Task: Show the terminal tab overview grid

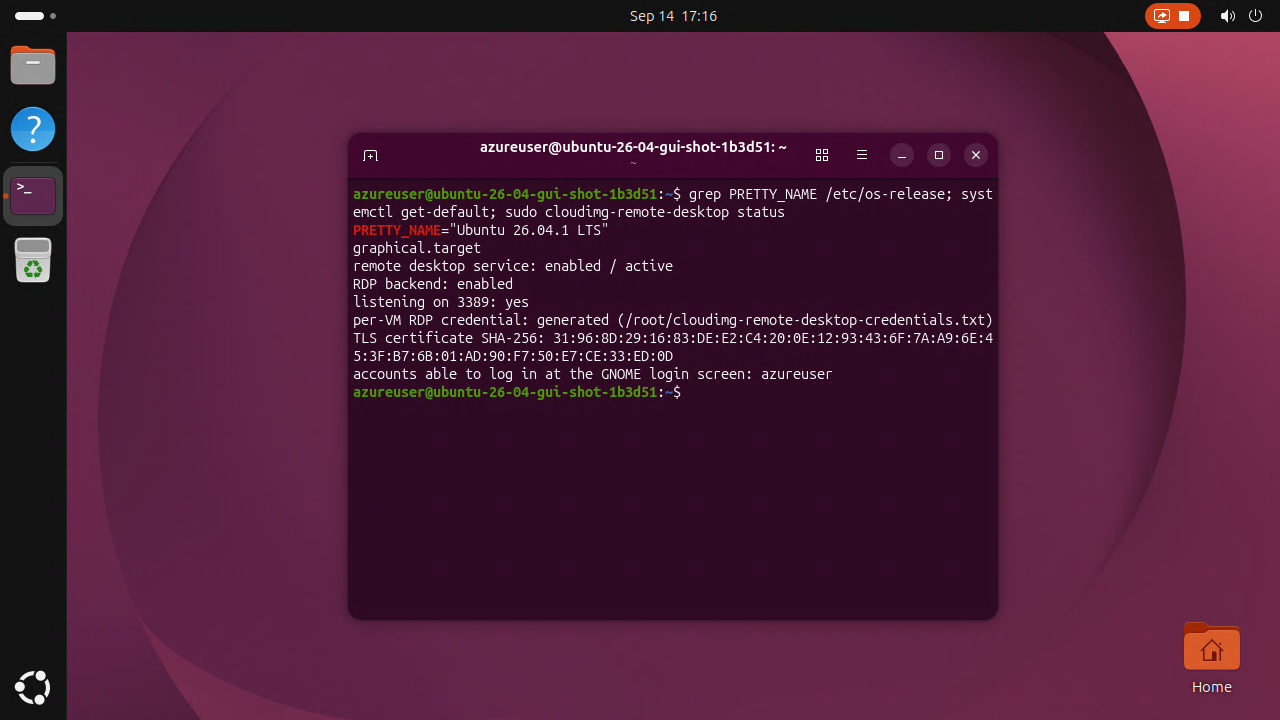Action: 822,155
